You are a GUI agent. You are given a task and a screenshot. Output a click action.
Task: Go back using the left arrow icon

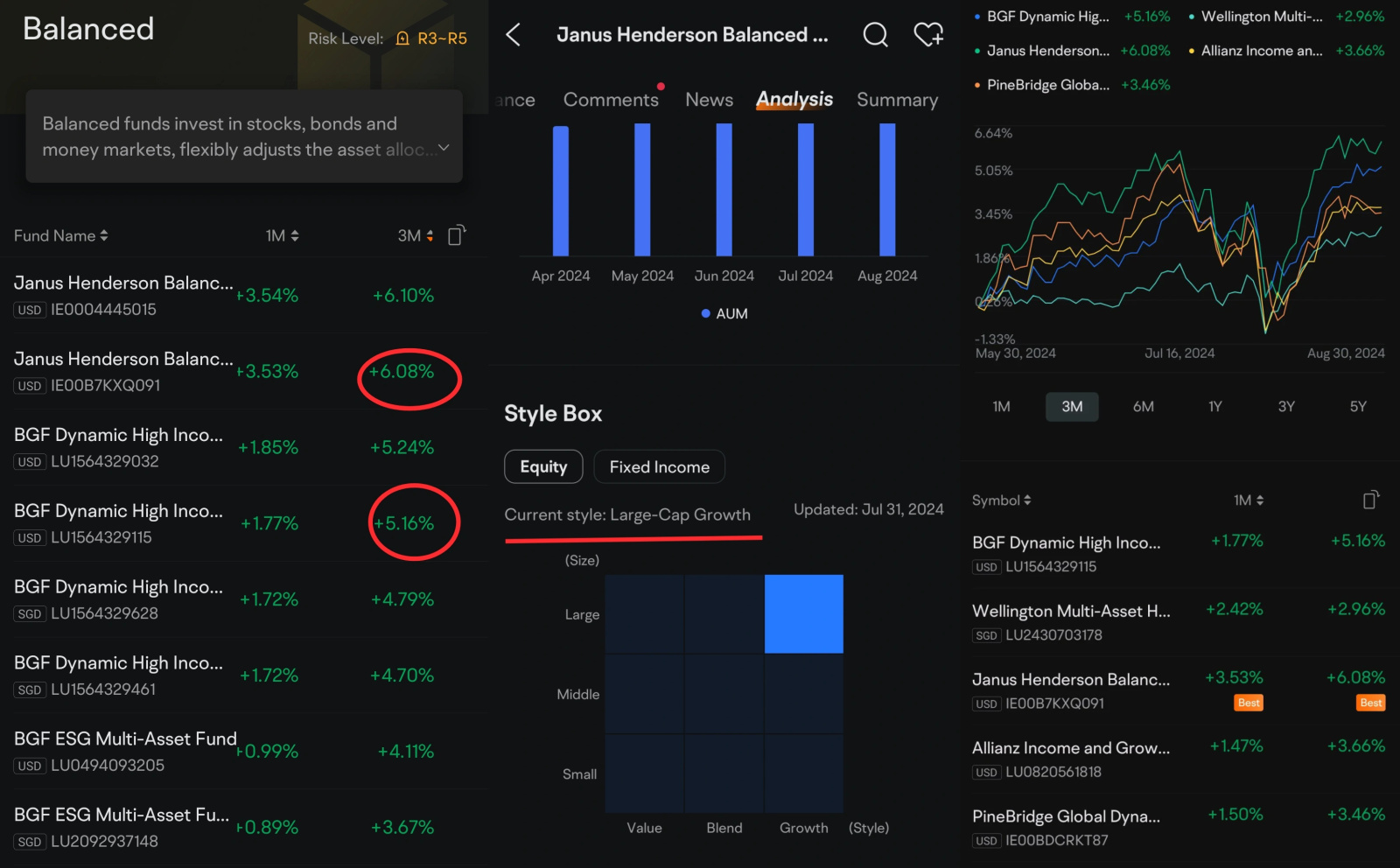pyautogui.click(x=514, y=35)
